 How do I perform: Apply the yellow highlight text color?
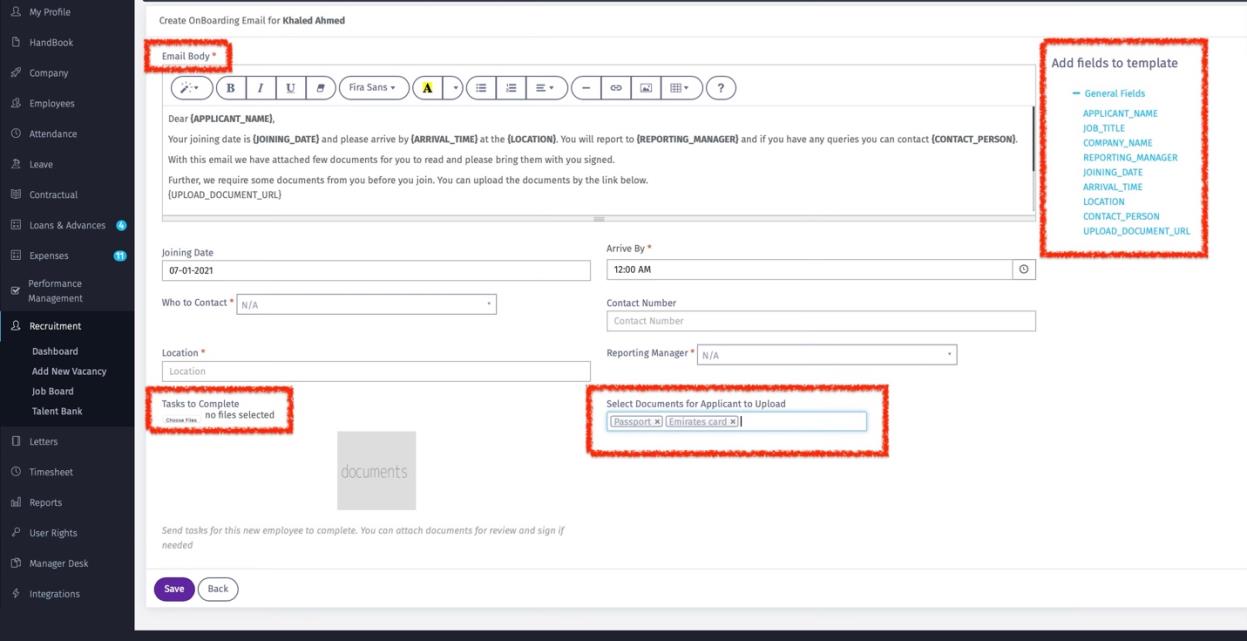point(427,88)
